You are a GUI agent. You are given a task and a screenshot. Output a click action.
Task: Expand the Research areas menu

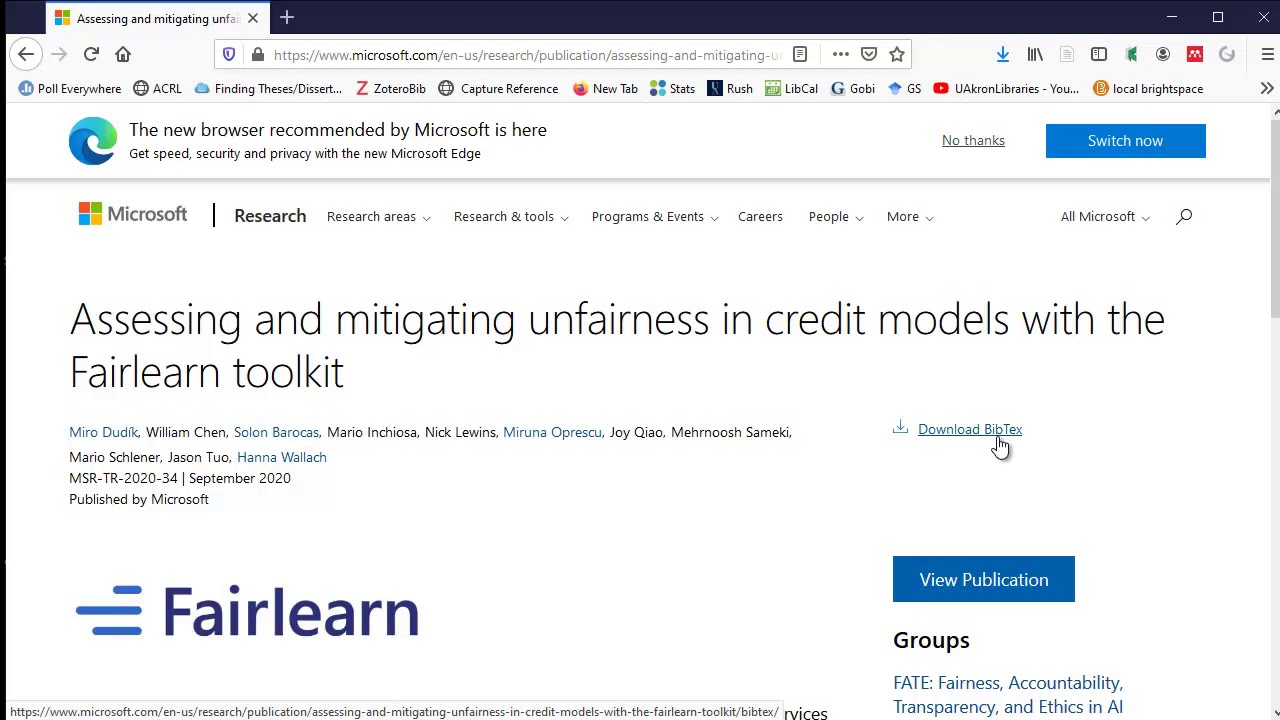pos(379,216)
